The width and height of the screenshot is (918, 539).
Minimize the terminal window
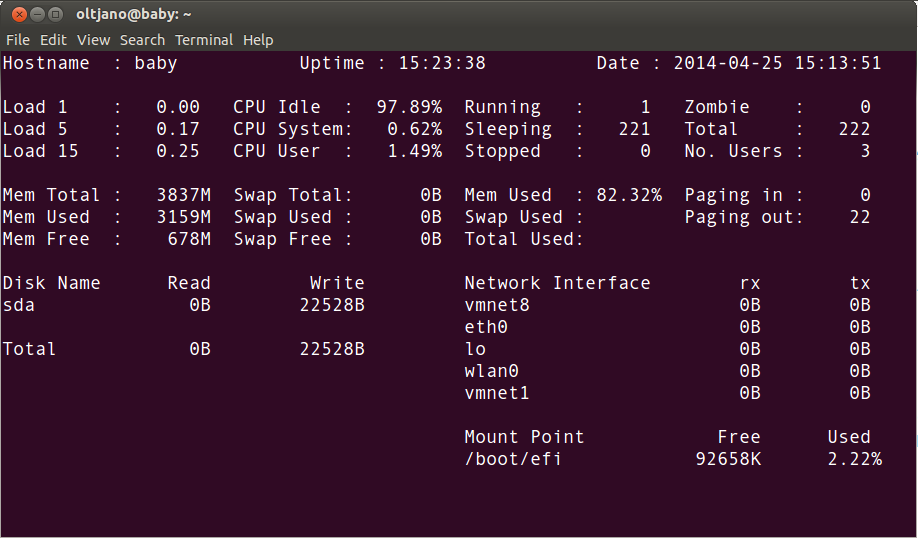pyautogui.click(x=37, y=14)
